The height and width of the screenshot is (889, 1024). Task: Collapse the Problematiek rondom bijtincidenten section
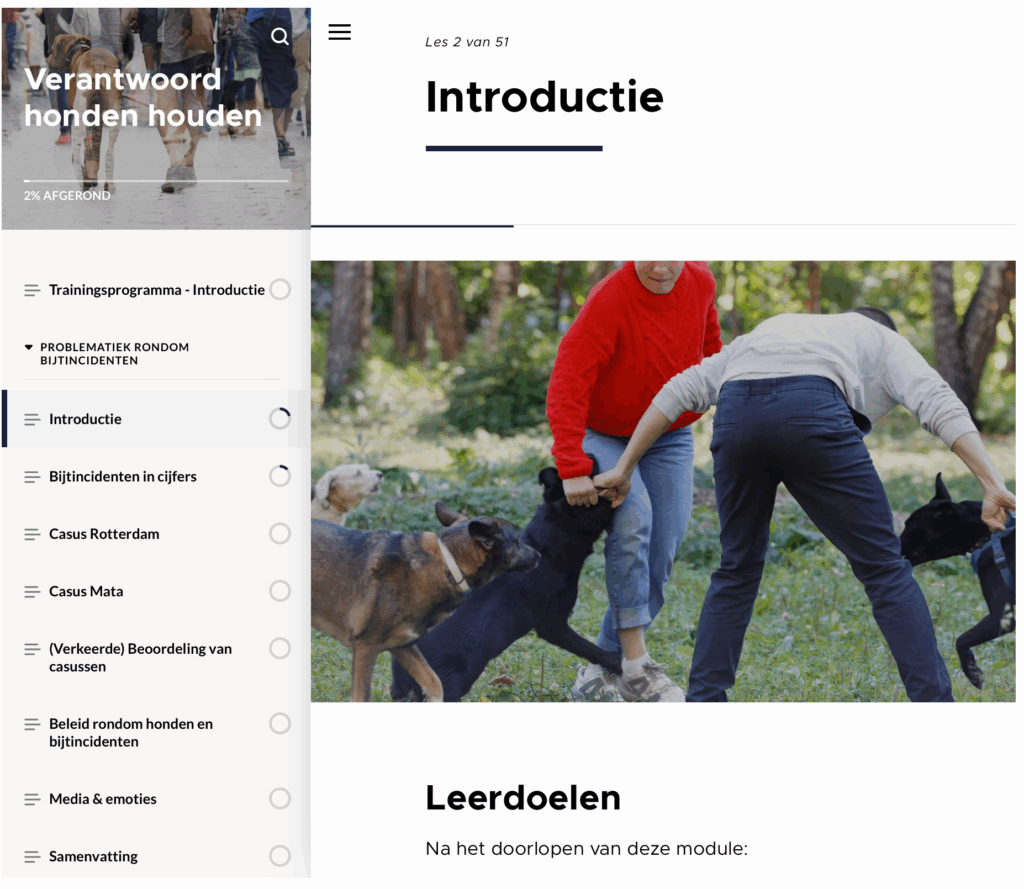tap(28, 347)
